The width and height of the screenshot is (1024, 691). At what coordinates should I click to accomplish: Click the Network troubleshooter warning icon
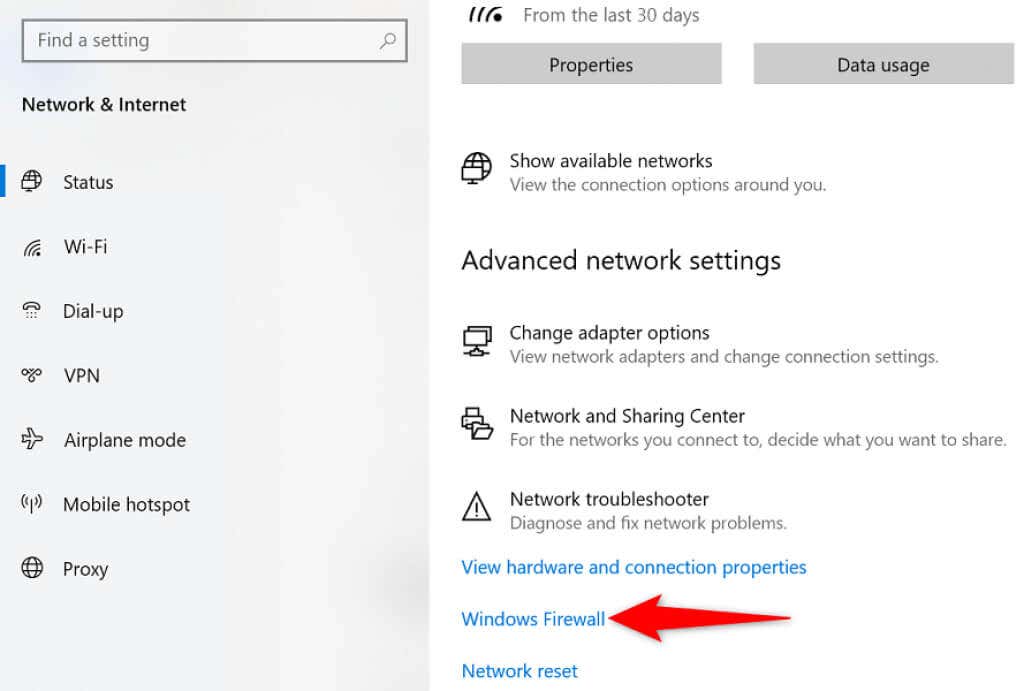[x=477, y=508]
